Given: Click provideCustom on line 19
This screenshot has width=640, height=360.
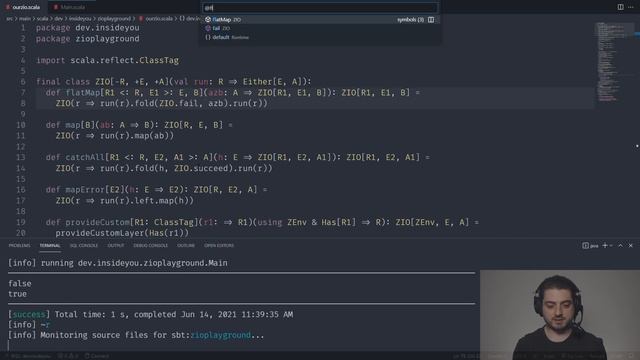Looking at the screenshot, I should [x=97, y=222].
